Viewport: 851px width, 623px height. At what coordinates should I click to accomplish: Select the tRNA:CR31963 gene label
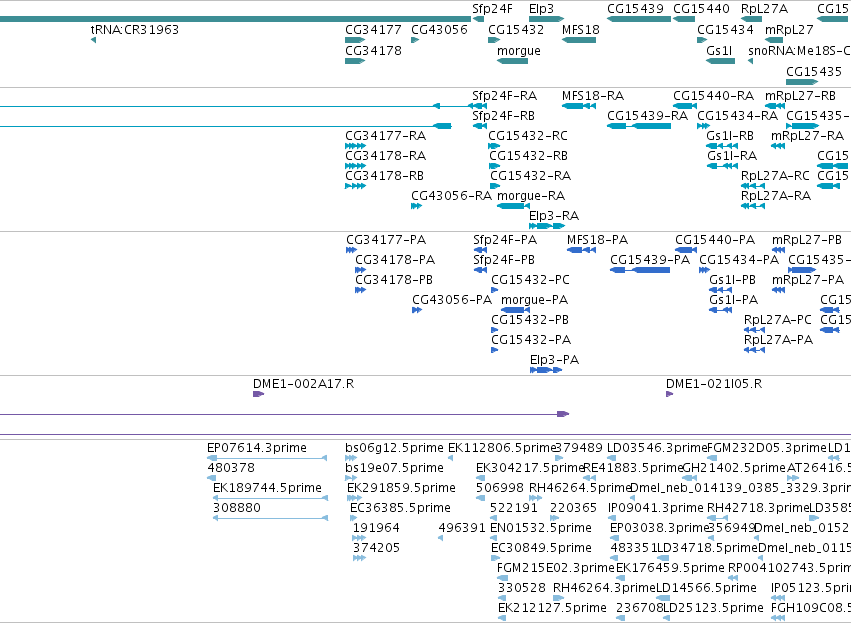point(135,29)
